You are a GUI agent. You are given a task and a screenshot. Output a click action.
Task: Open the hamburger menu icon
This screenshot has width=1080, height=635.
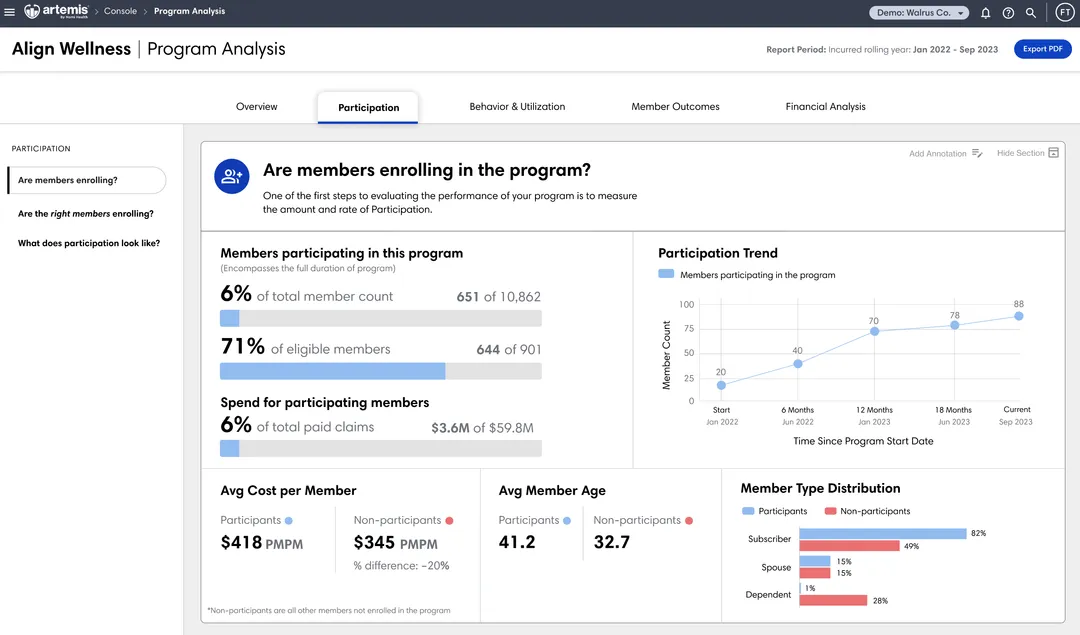[10, 12]
